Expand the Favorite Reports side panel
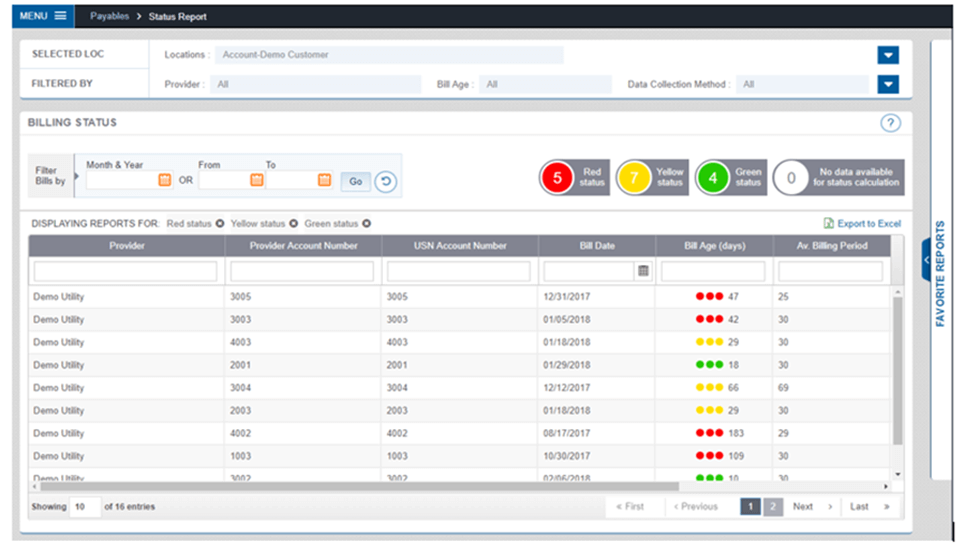 pos(927,260)
